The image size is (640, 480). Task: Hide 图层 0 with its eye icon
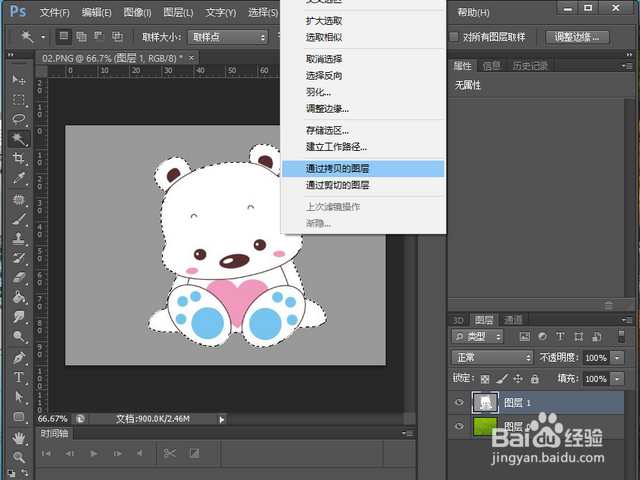click(459, 426)
